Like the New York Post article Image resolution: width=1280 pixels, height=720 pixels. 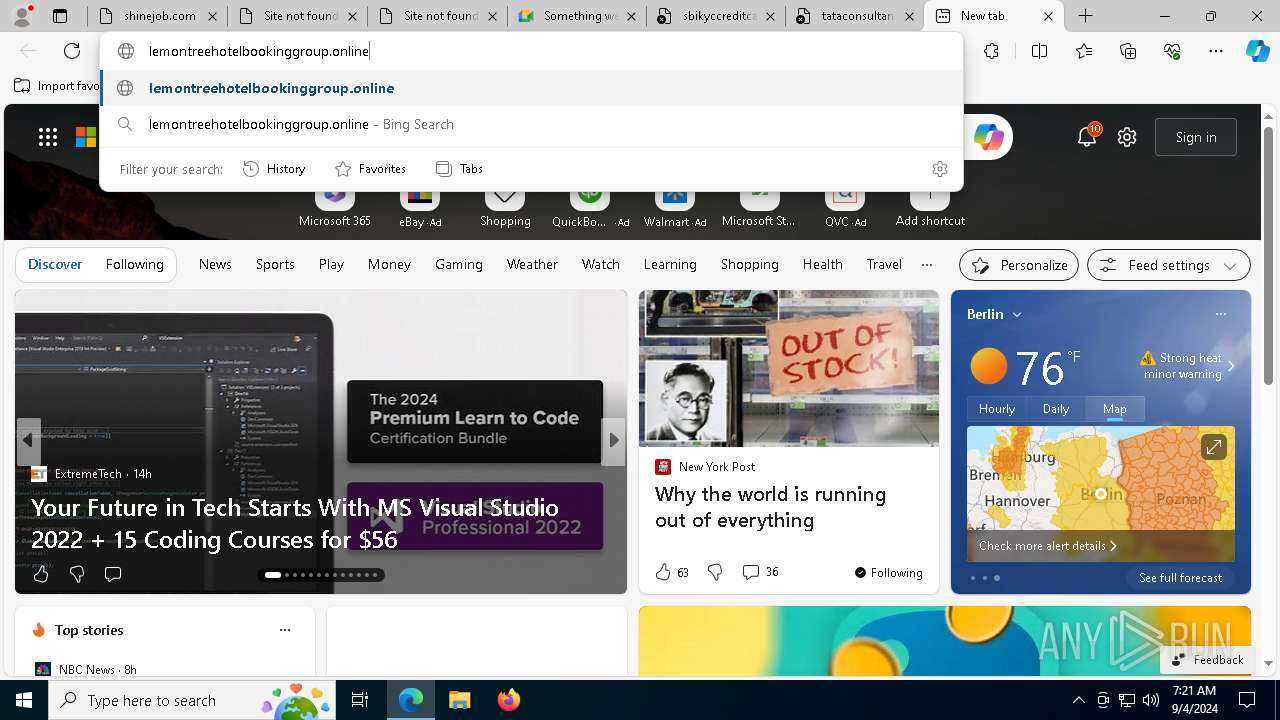pos(663,572)
